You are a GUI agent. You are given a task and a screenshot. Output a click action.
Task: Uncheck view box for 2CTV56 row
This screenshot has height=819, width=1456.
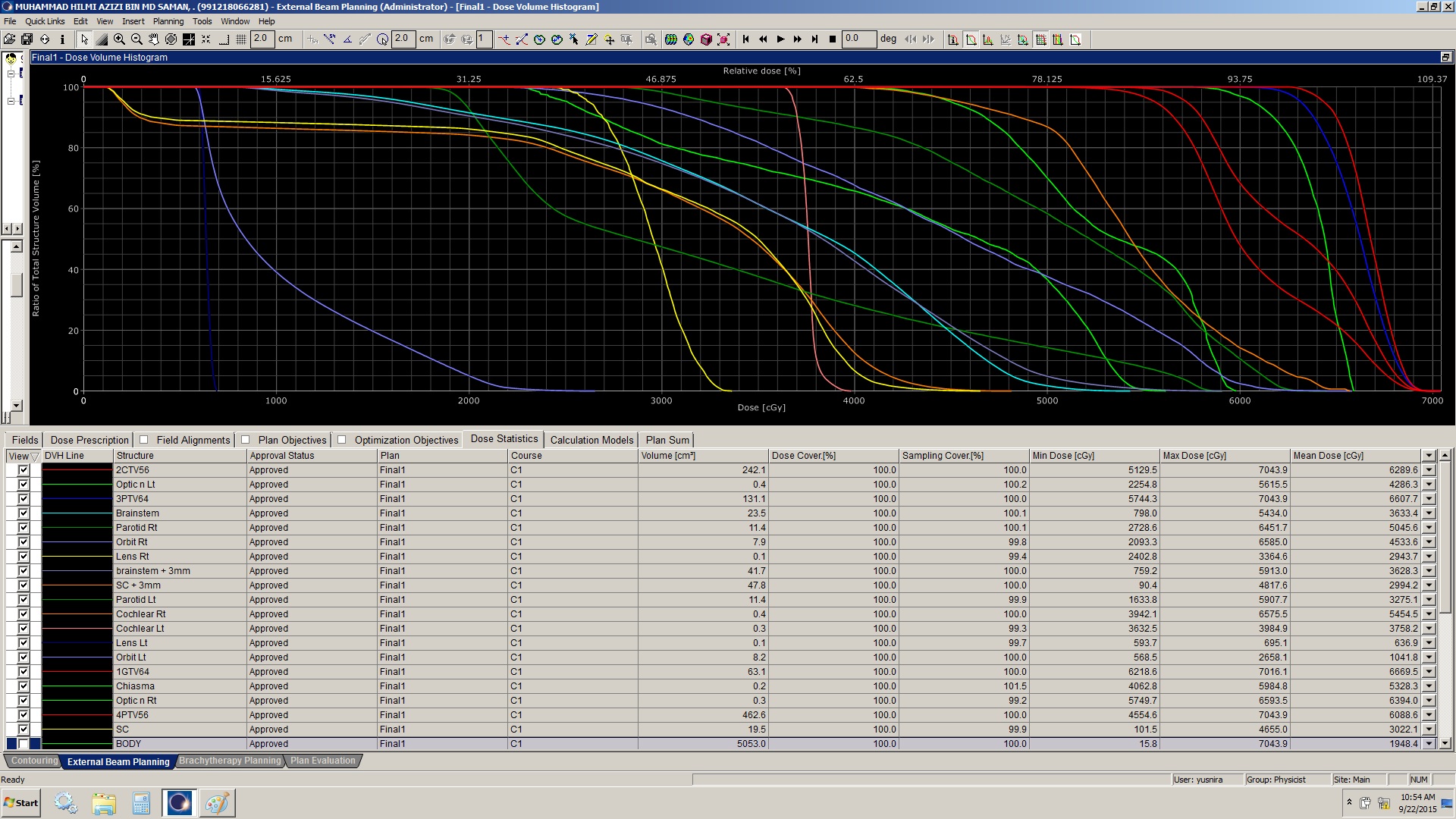tap(24, 470)
